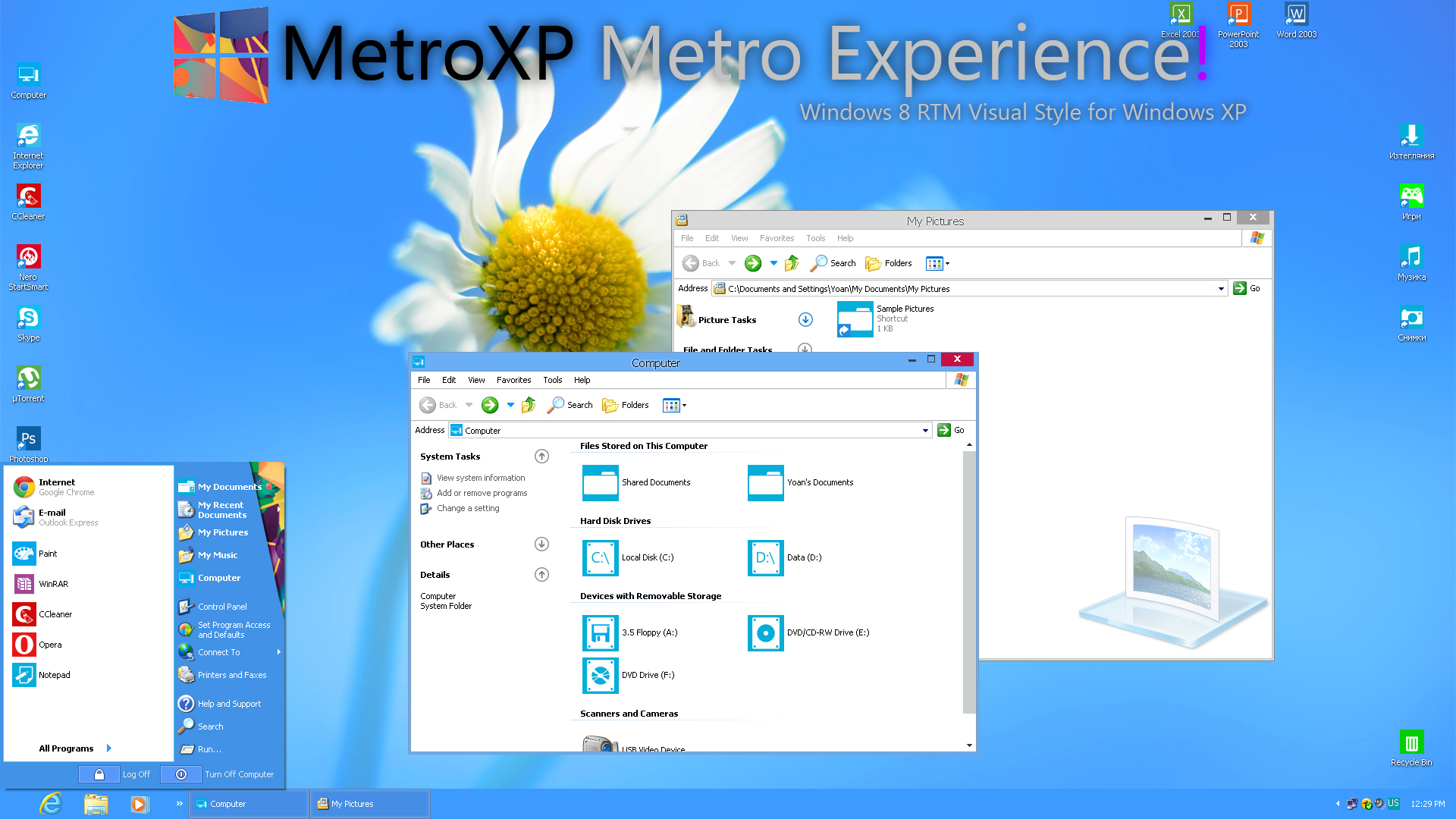Open Local Disk (C:) drive

coord(628,557)
